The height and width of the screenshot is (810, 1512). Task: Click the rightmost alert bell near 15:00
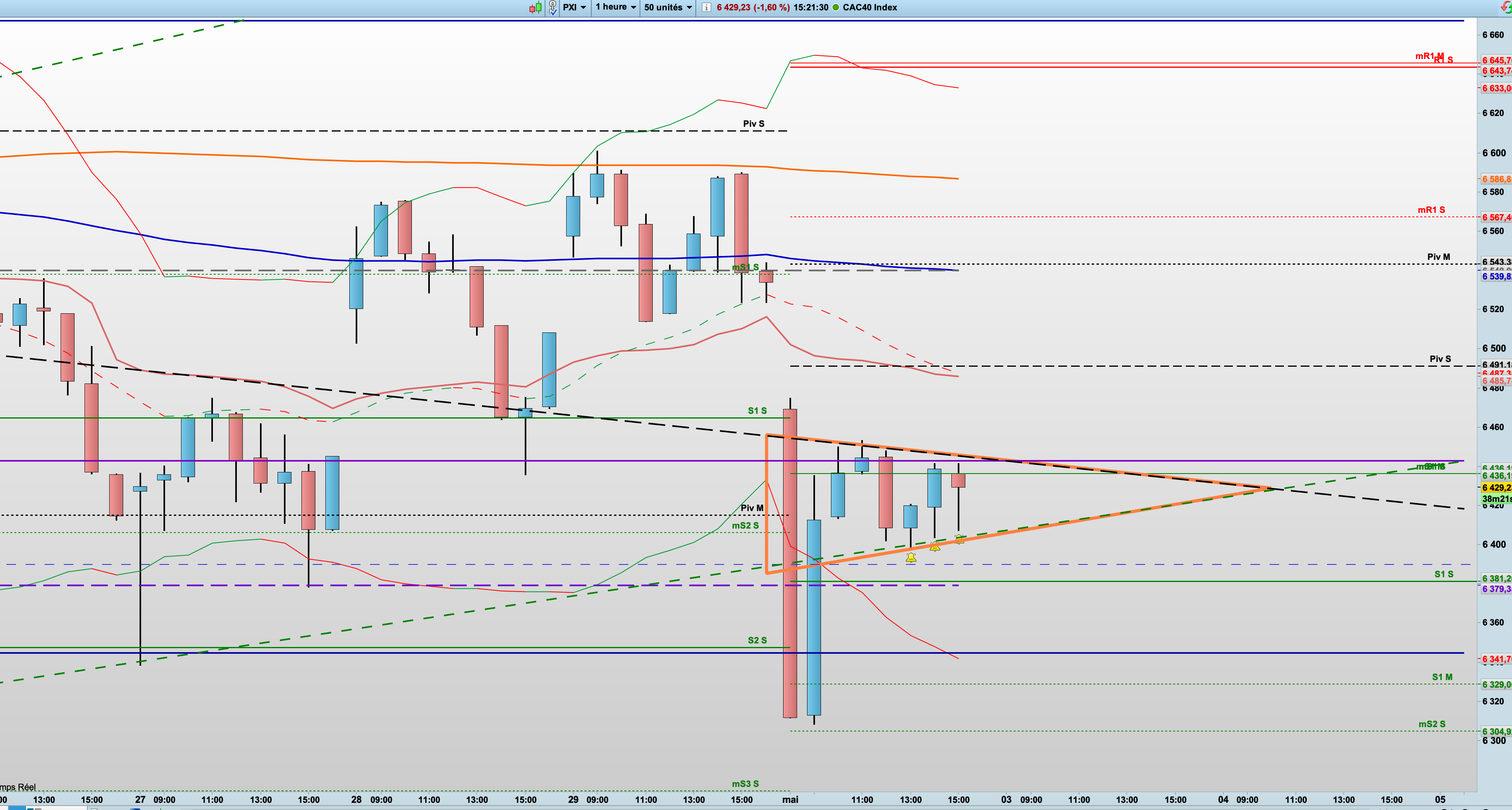click(x=959, y=539)
